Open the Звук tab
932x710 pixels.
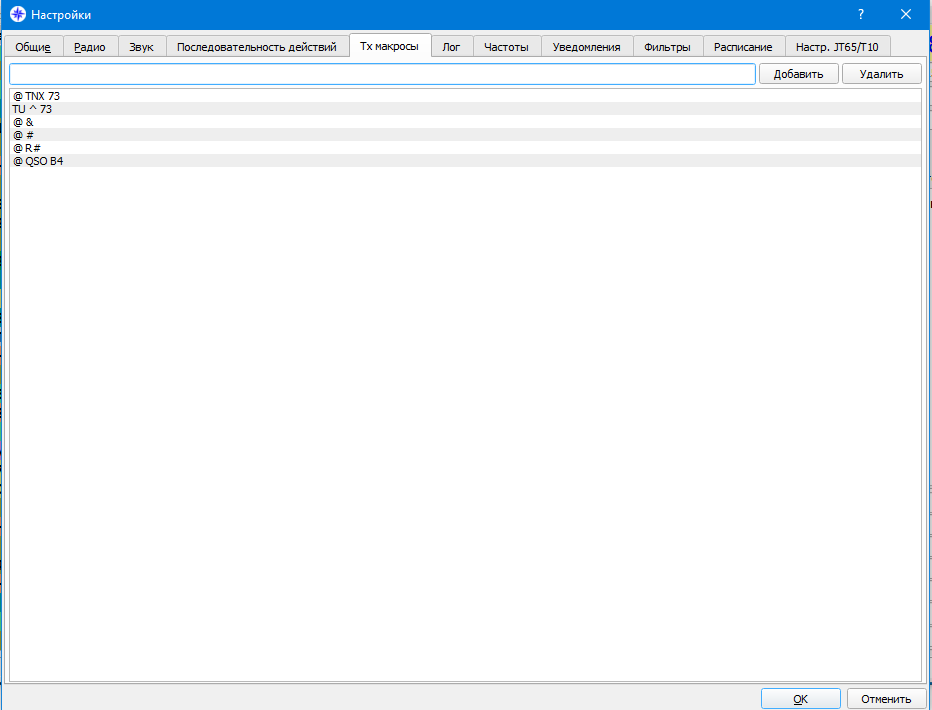pos(141,47)
